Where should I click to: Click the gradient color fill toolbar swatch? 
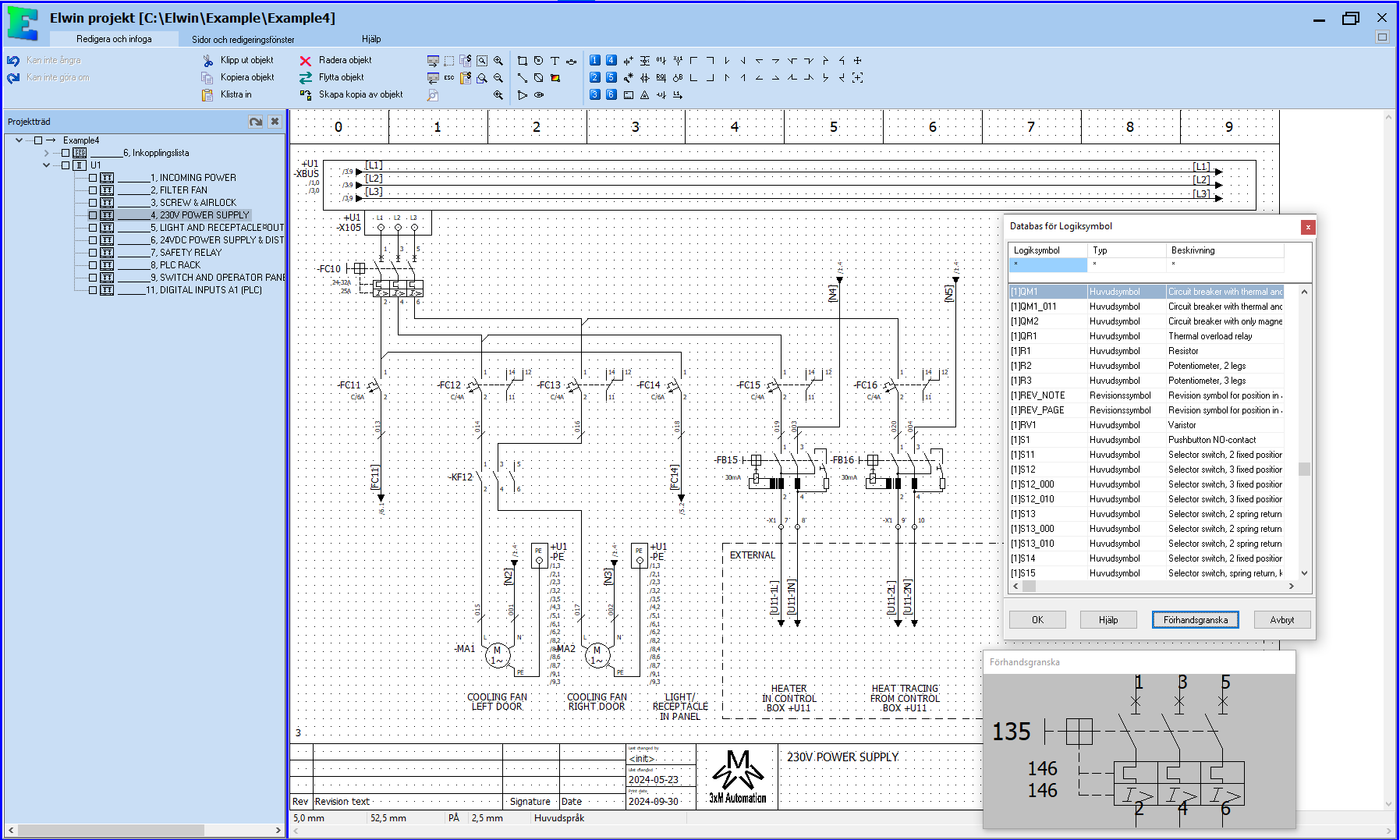pos(555,78)
